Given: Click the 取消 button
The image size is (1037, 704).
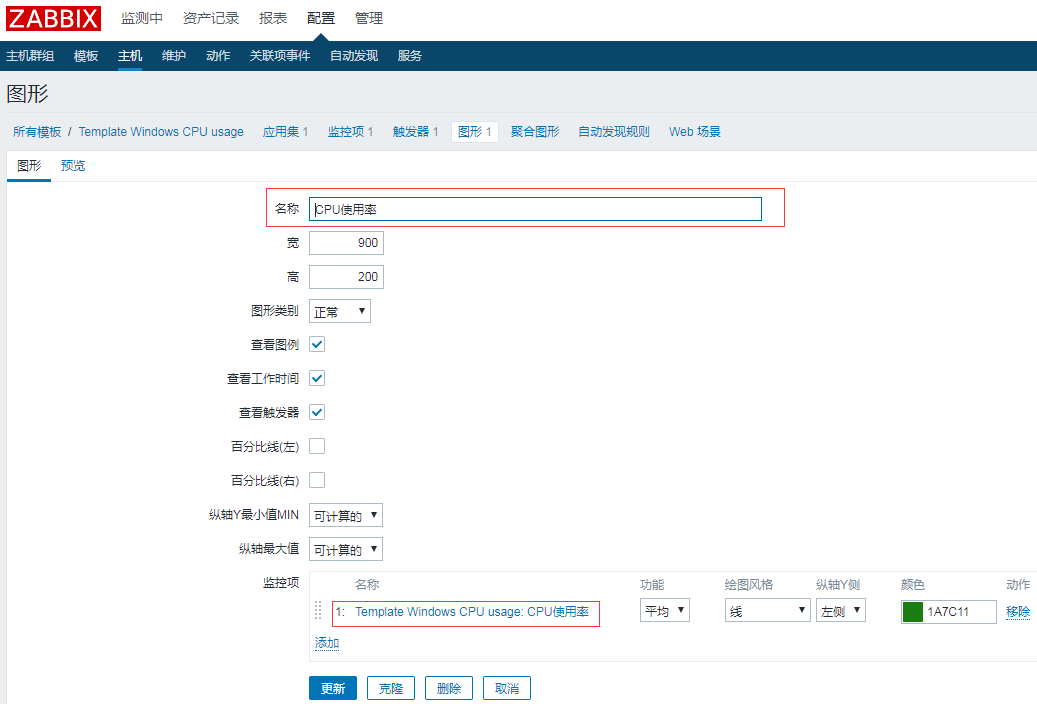Looking at the screenshot, I should pyautogui.click(x=507, y=688).
